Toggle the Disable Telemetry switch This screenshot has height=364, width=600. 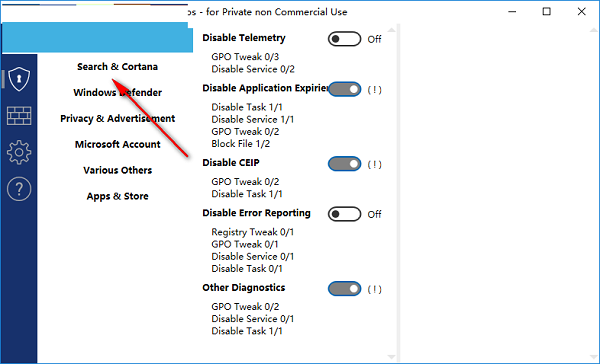[344, 39]
